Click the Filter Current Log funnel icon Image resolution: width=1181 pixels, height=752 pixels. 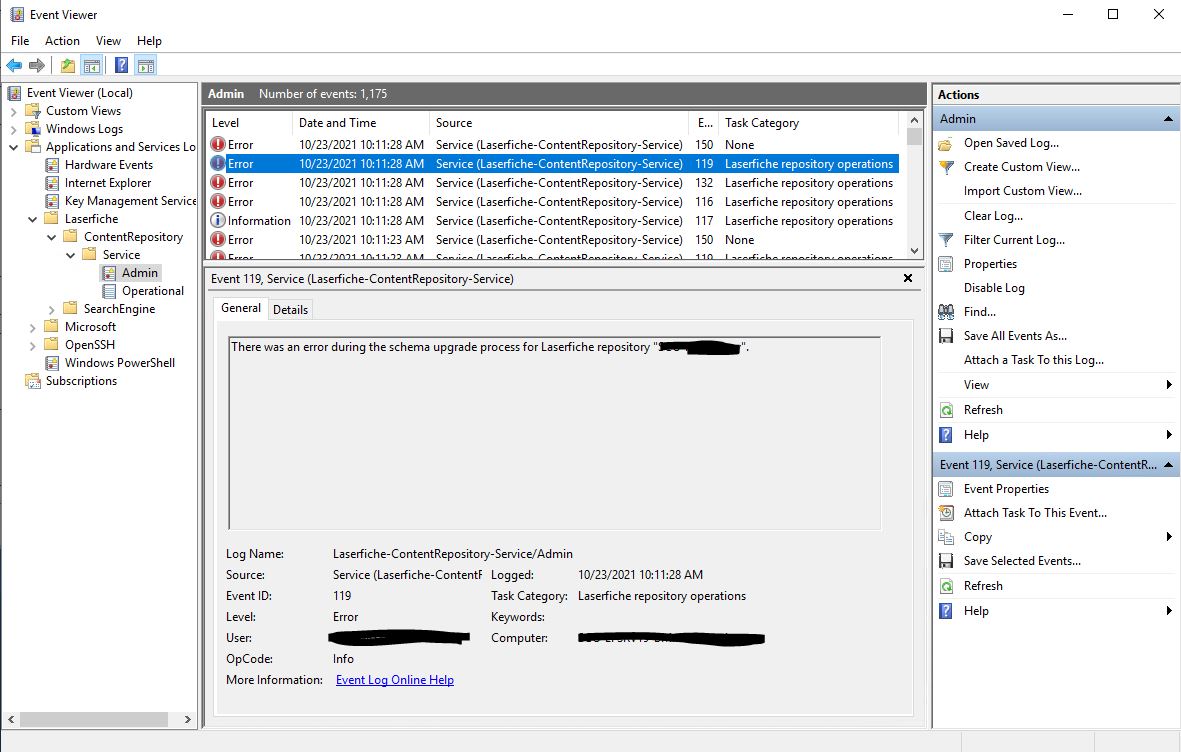pyautogui.click(x=946, y=240)
